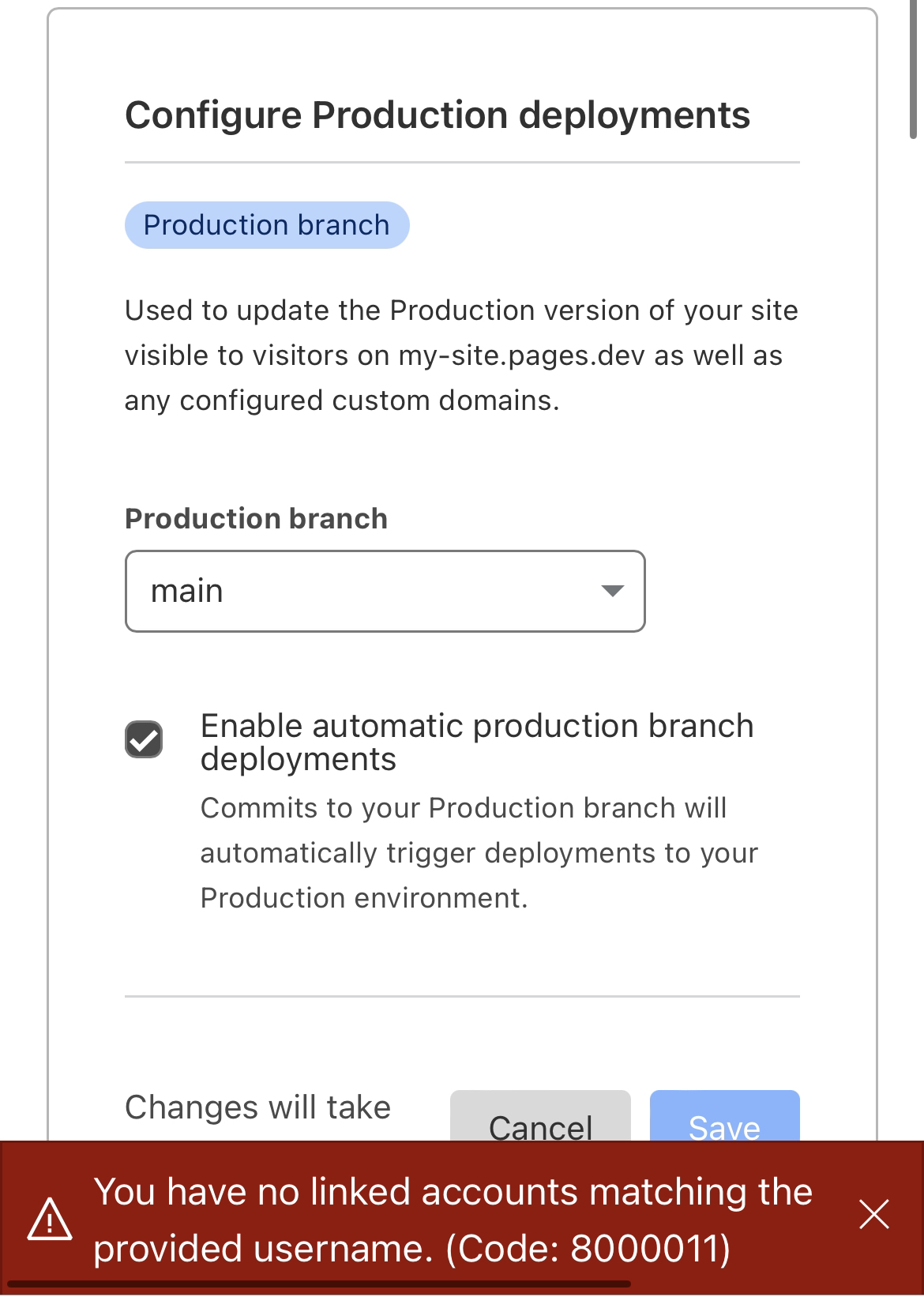924x1297 pixels.
Task: Click the checkmark inside the automatic deployments checkbox
Action: click(x=144, y=740)
